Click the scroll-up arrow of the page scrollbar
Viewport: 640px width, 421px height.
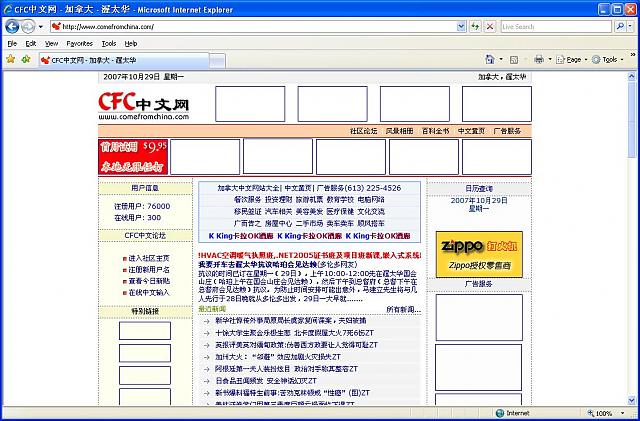coord(632,76)
